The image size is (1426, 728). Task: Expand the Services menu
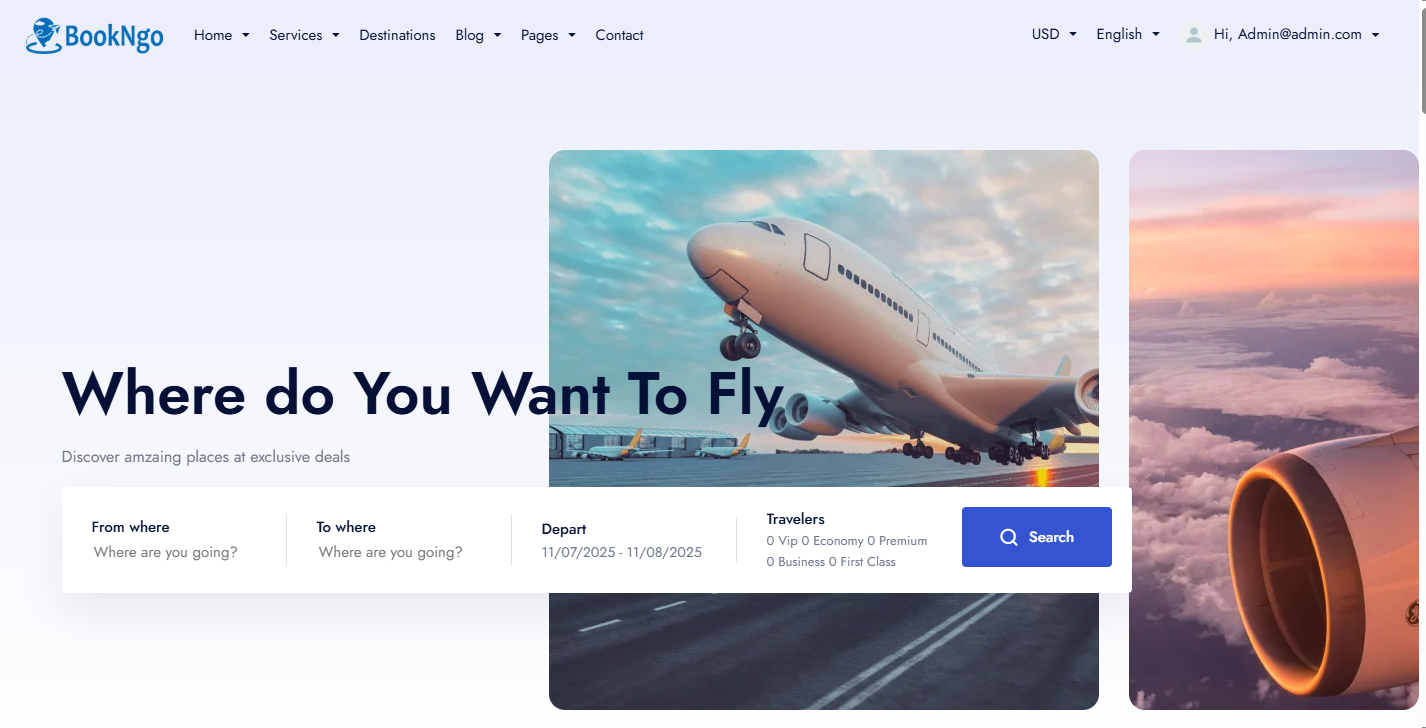[x=304, y=35]
